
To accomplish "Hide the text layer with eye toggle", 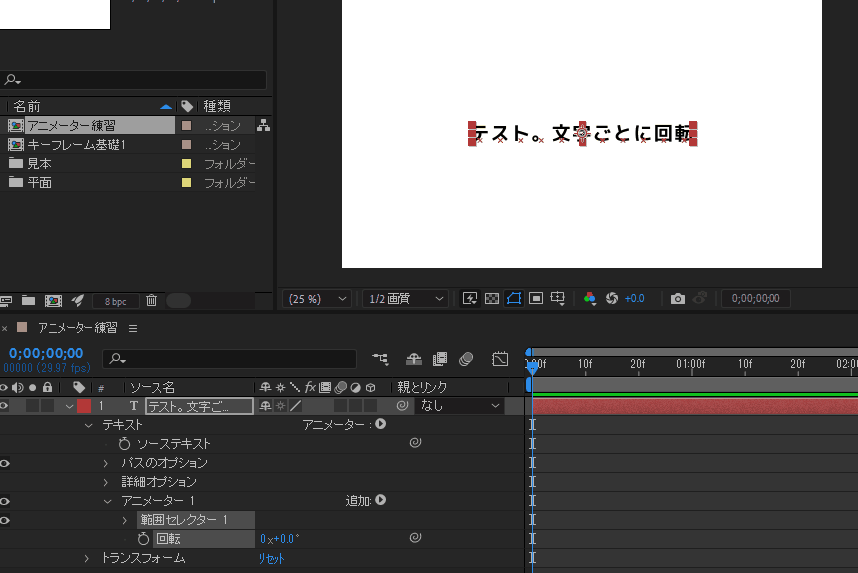I will click(x=4, y=406).
